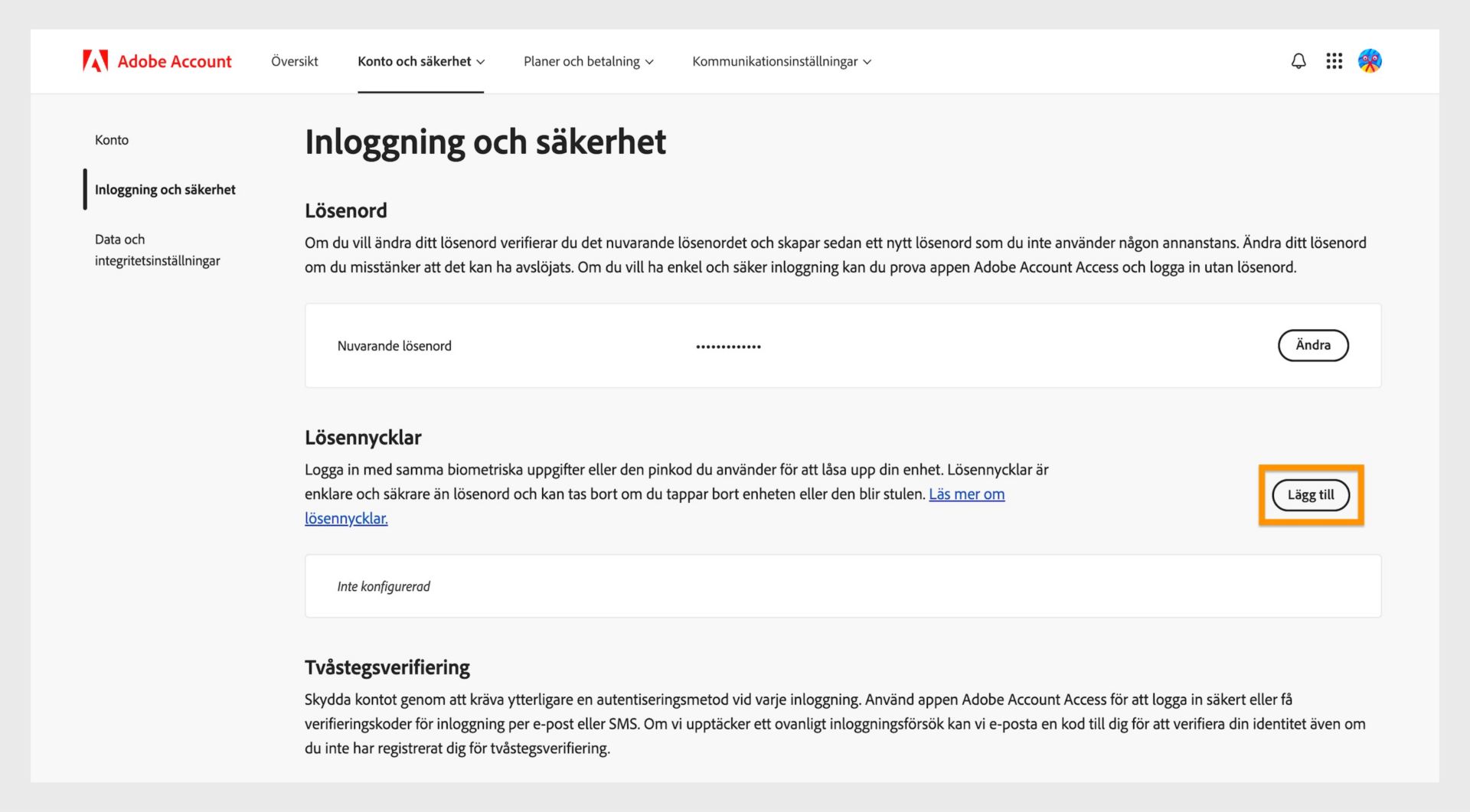Viewport: 1470px width, 812px height.
Task: Open the notifications bell
Action: 1298,60
